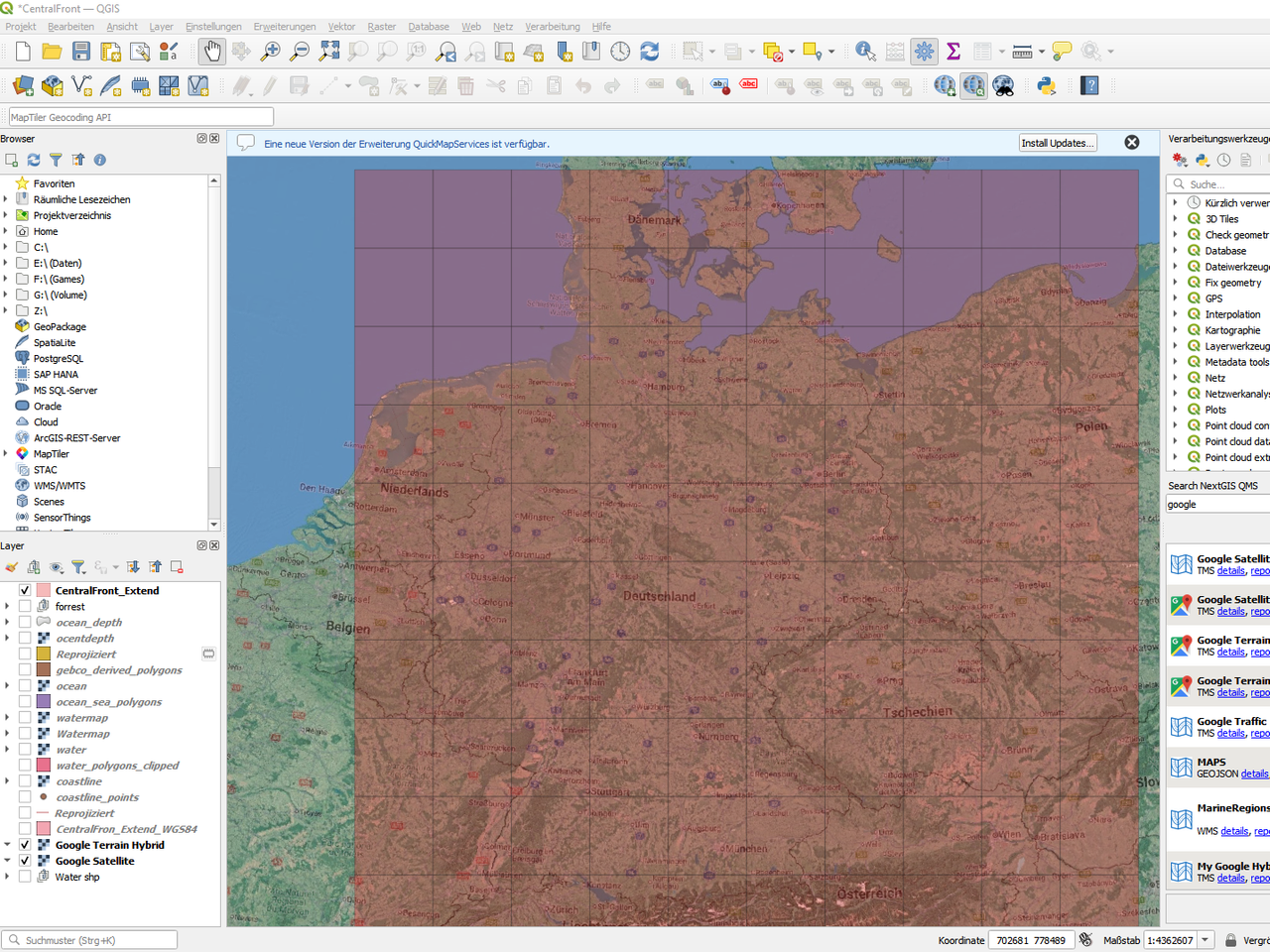This screenshot has height=952, width=1270.
Task: Collapse the Google Satellite layer
Action: tap(8, 861)
